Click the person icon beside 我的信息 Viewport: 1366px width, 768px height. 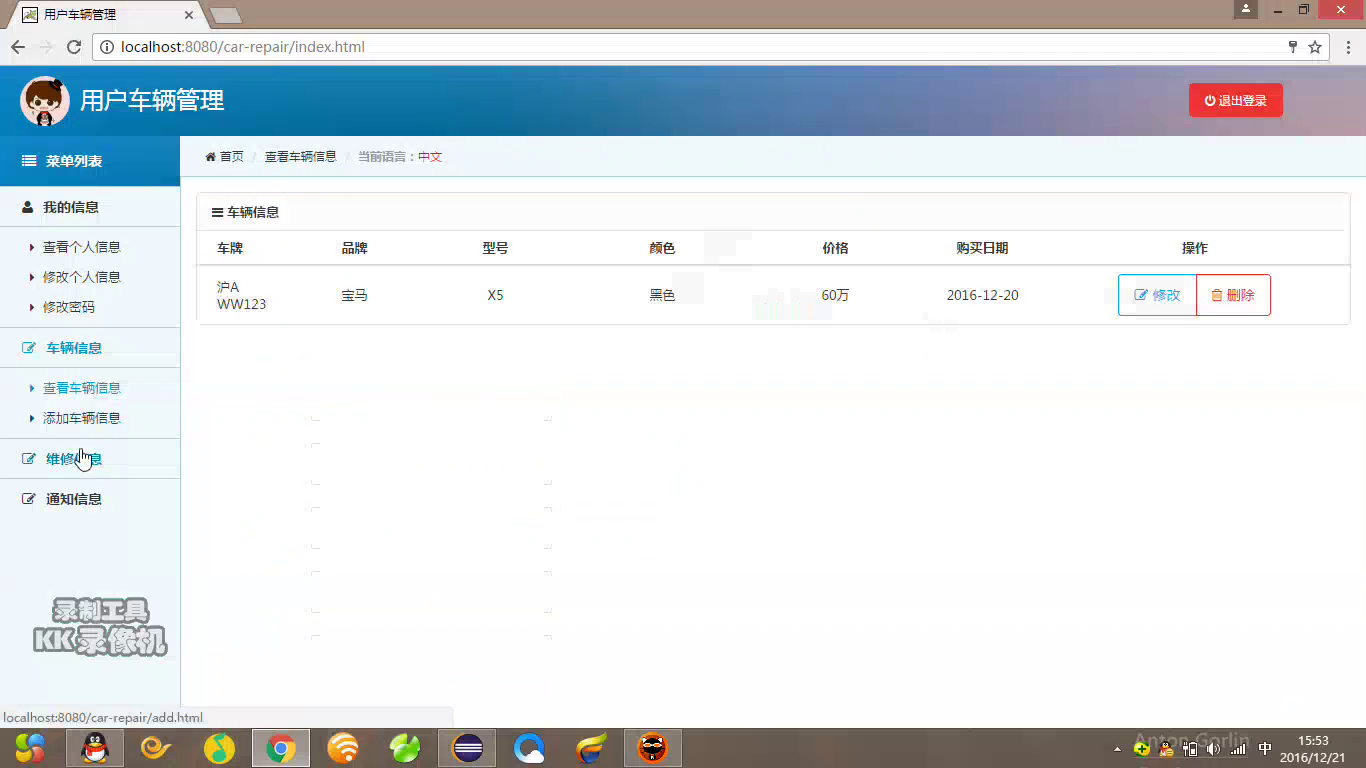point(28,207)
